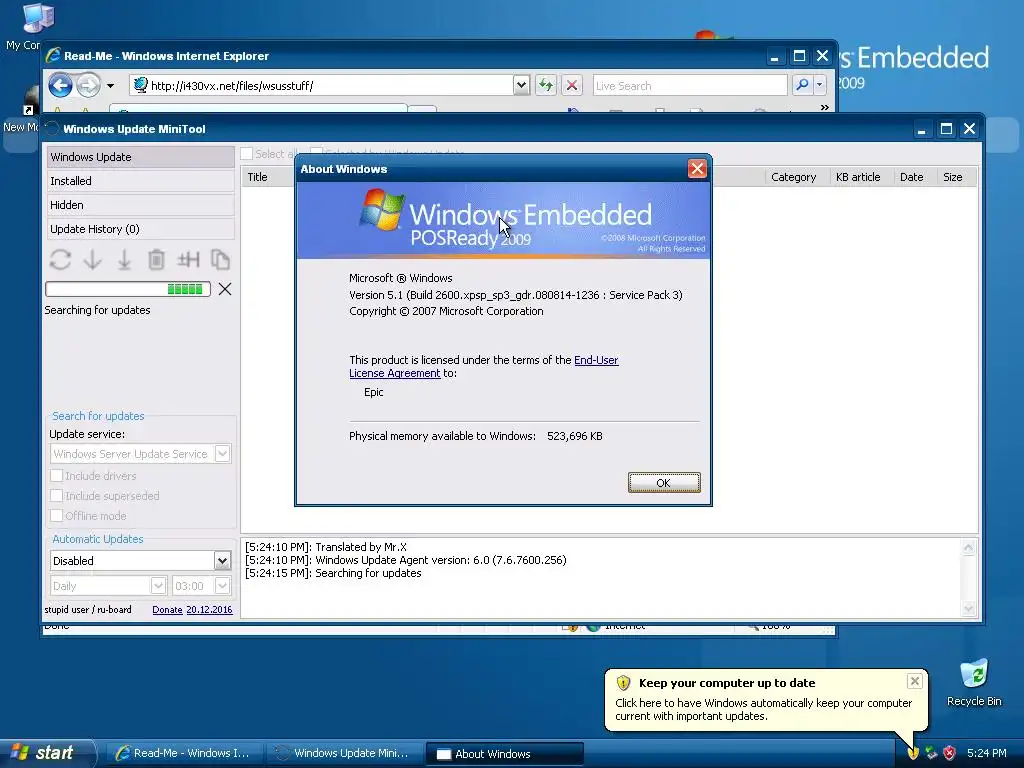The width and height of the screenshot is (1024, 768).
Task: Click the IE Refresh page icon
Action: coord(546,86)
